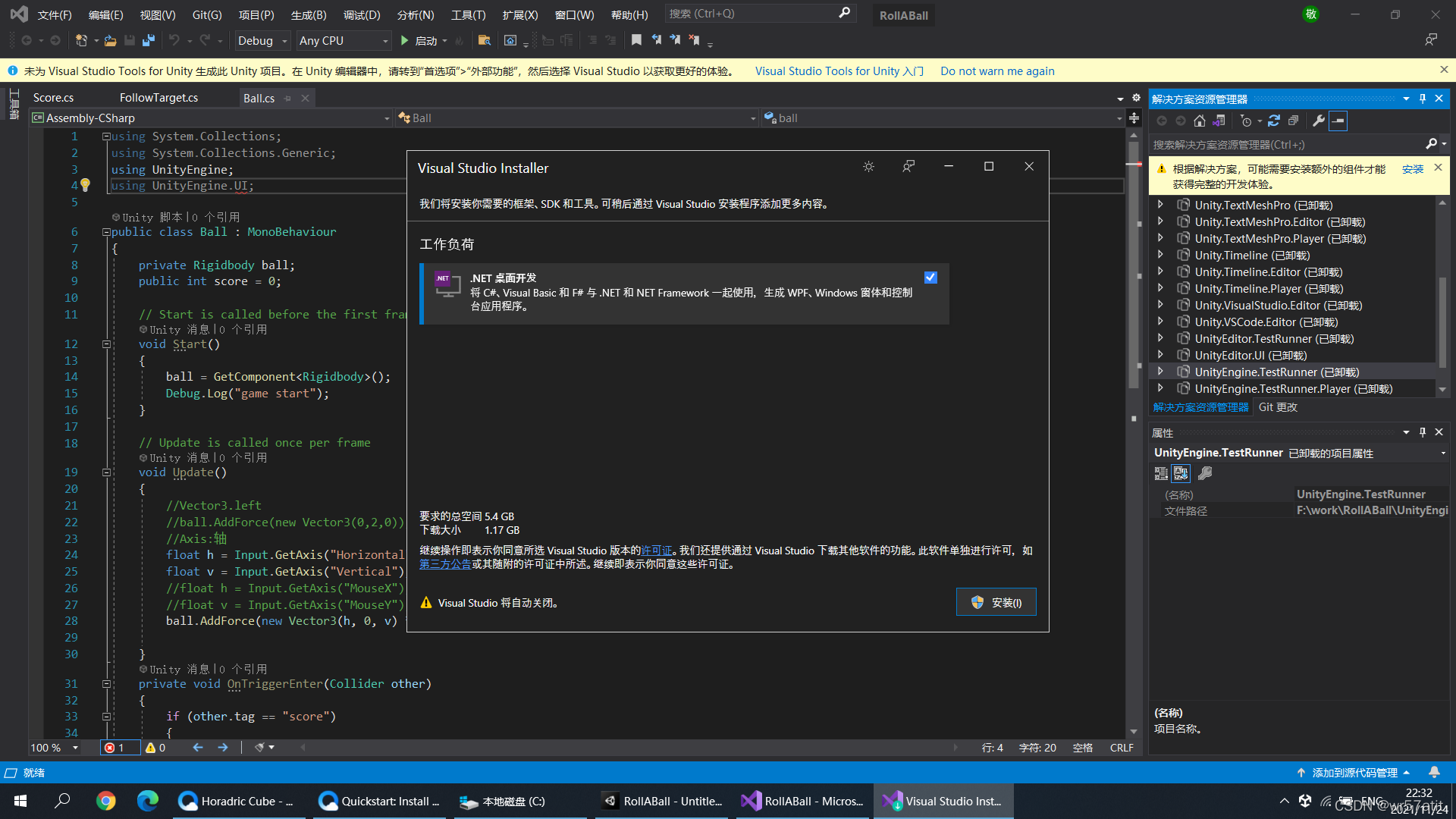Click the Home icon in Solution Explorer toolbar
1456x819 pixels.
1200,121
